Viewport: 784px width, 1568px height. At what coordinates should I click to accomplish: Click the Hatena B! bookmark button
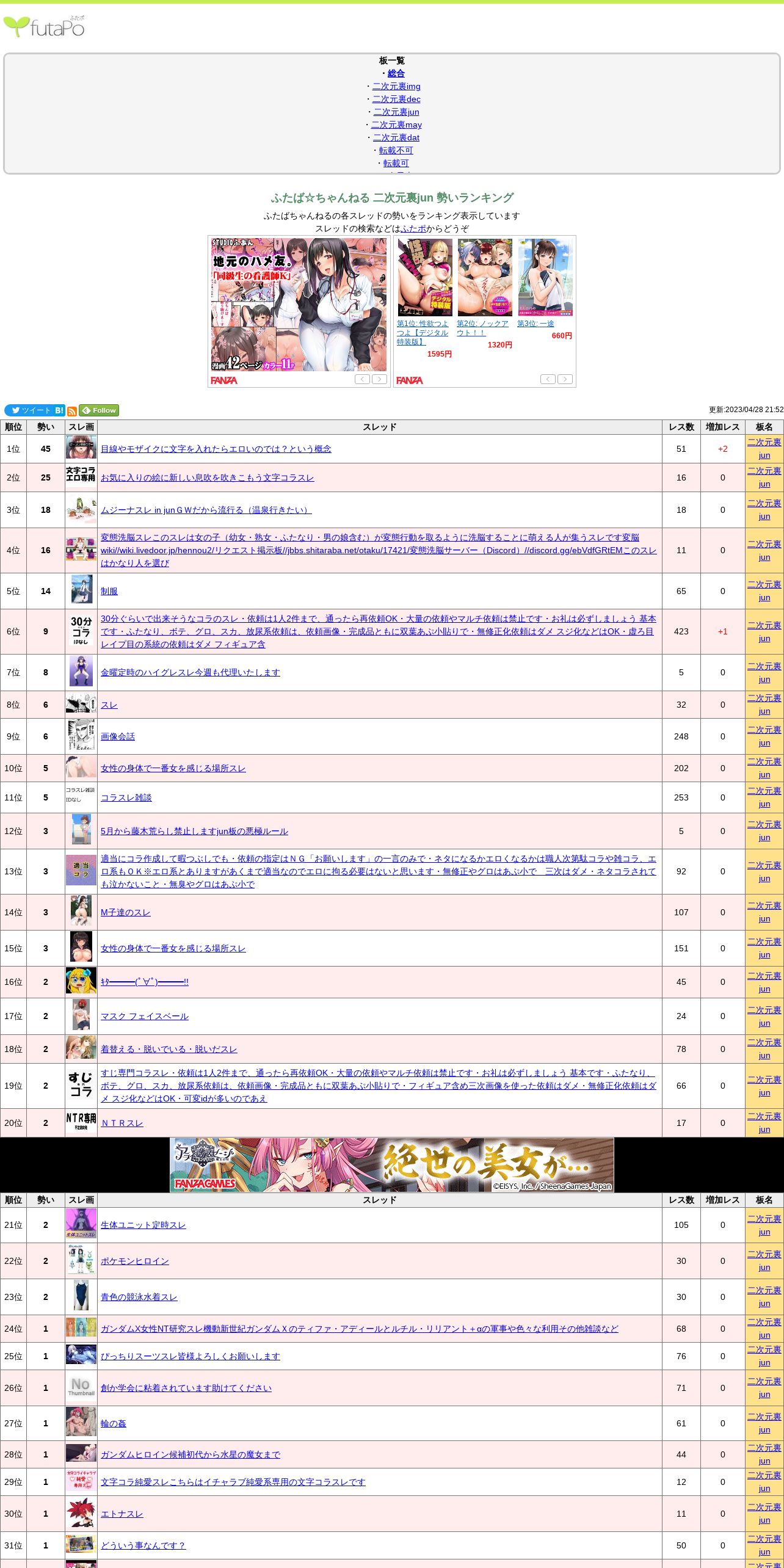pos(59,410)
